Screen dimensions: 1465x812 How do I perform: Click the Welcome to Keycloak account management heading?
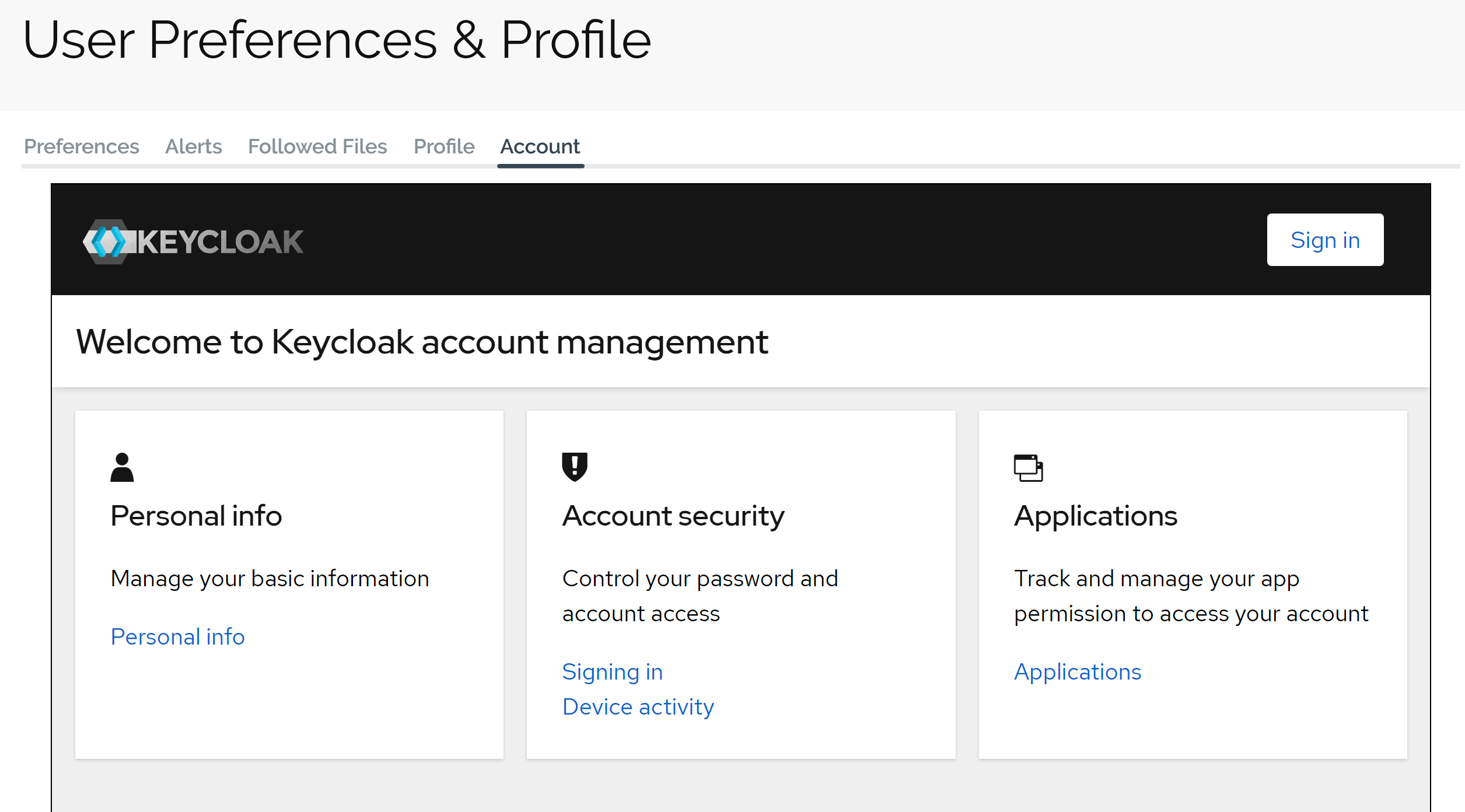[x=422, y=342]
